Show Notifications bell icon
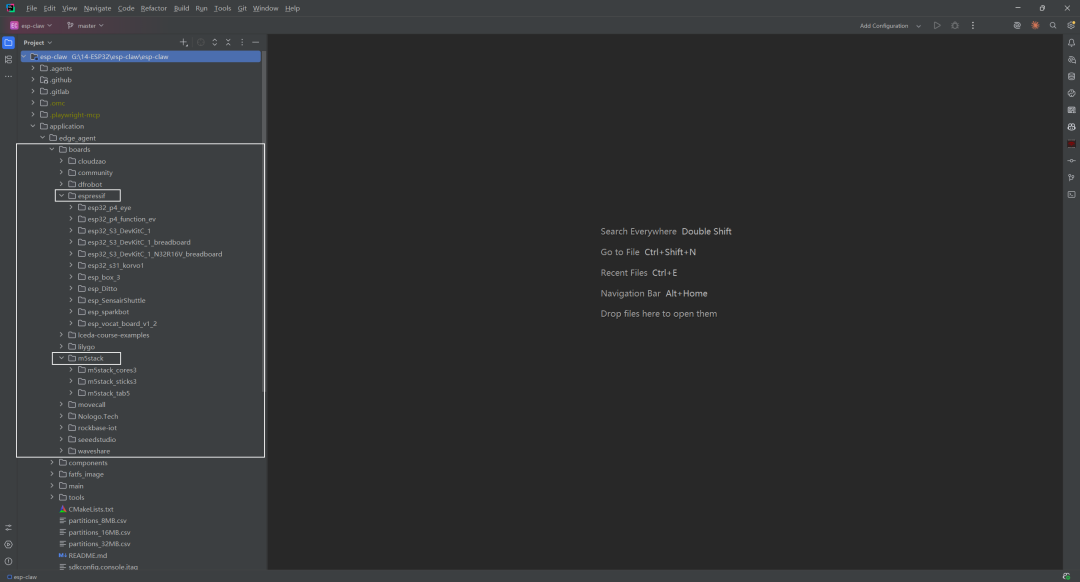This screenshot has width=1080, height=582. 1071,43
